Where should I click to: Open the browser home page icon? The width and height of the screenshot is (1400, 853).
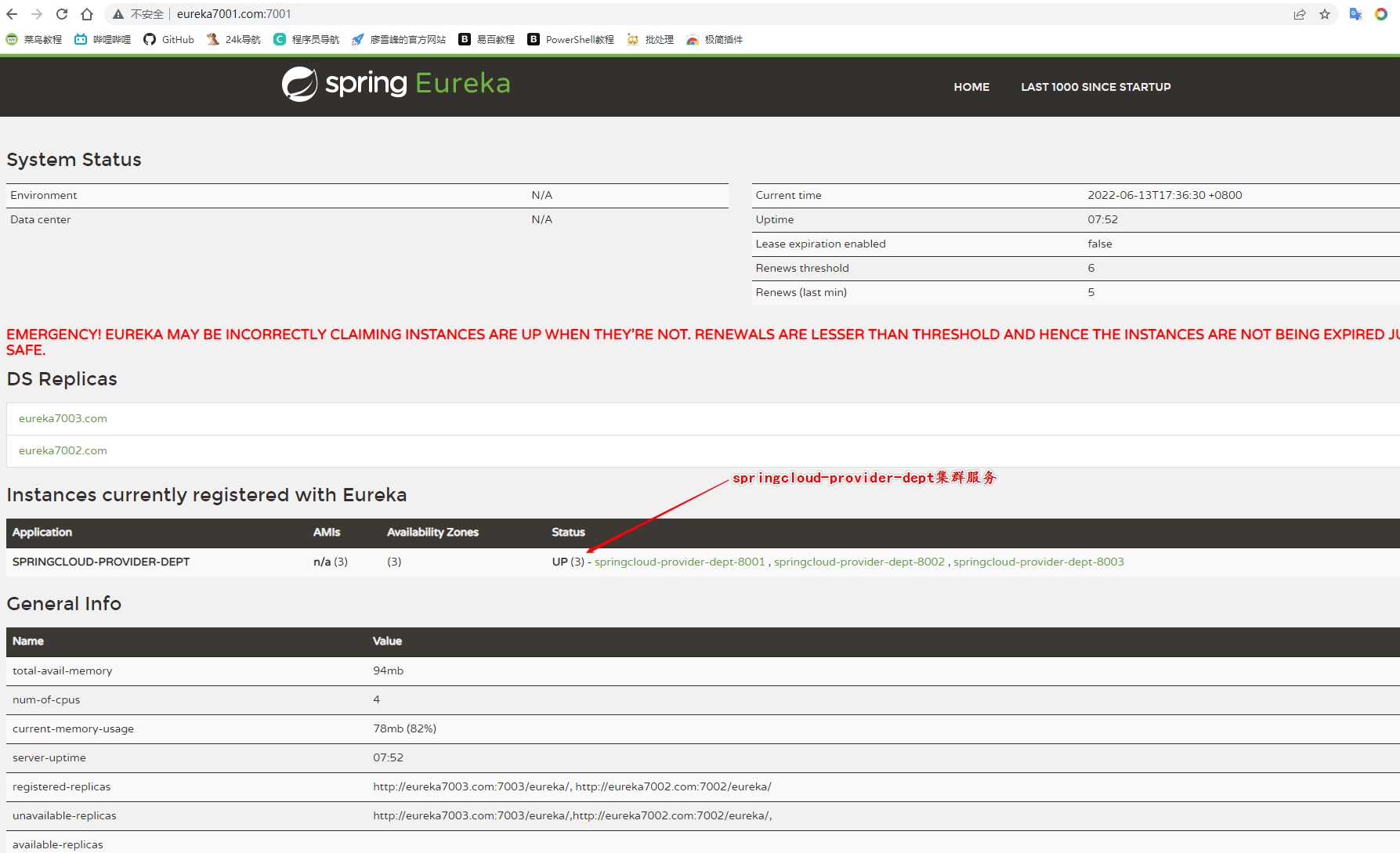click(87, 14)
